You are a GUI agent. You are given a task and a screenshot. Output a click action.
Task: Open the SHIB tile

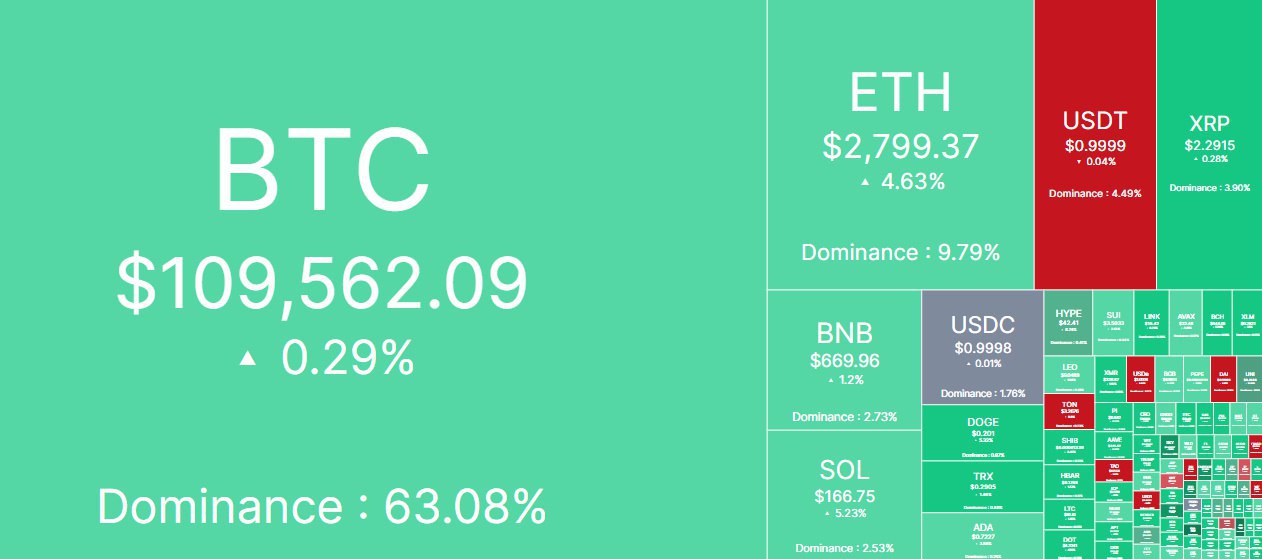click(1069, 447)
